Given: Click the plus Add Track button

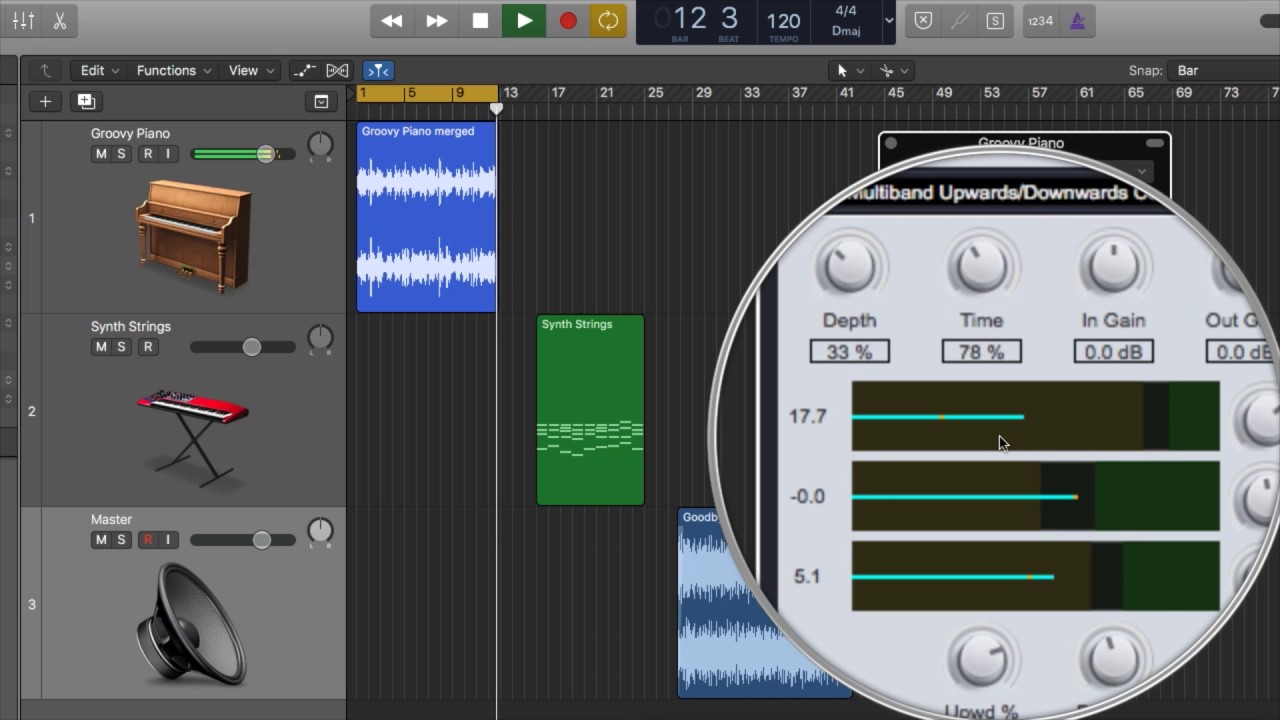Looking at the screenshot, I should point(45,101).
